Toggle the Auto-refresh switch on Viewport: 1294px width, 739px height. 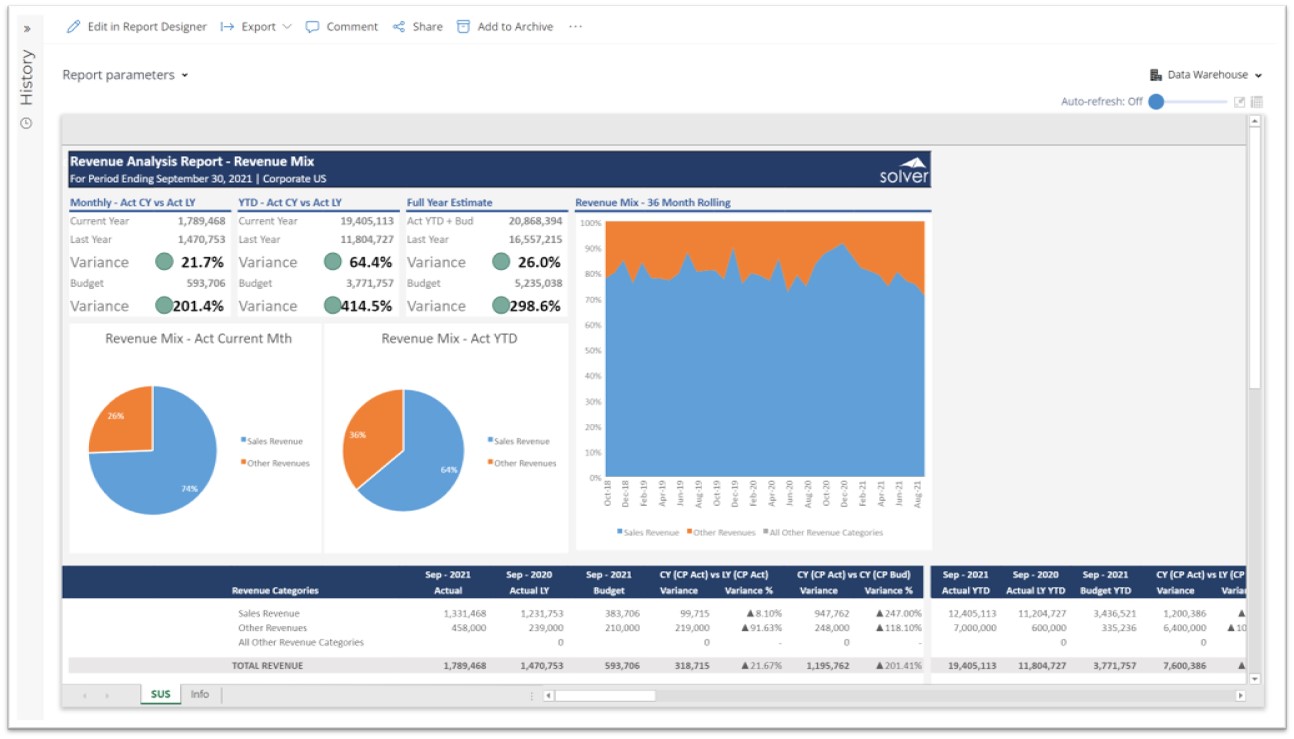pyautogui.click(x=1157, y=102)
